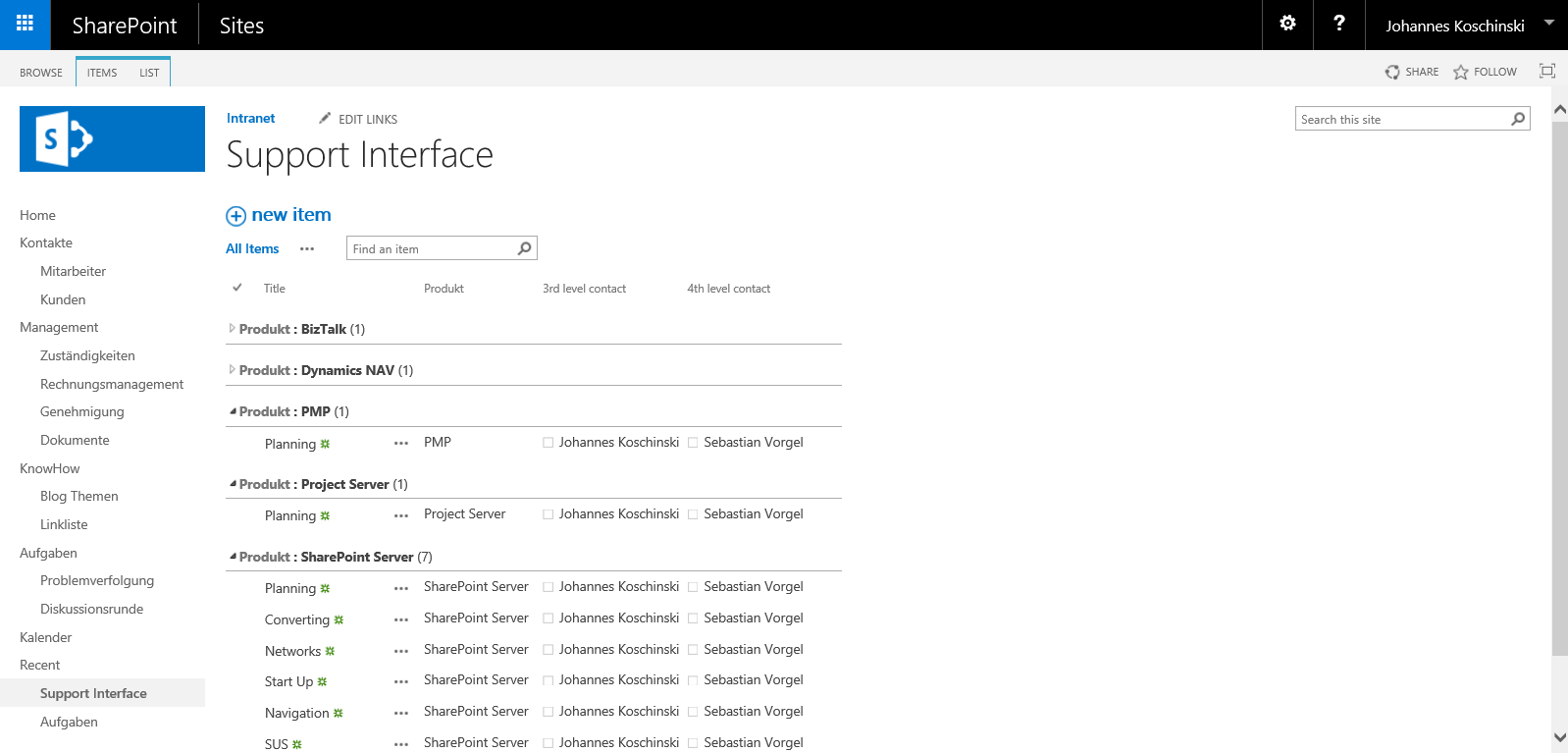Go to Sites in top bar
The height and width of the screenshot is (753, 1568).
pyautogui.click(x=241, y=26)
